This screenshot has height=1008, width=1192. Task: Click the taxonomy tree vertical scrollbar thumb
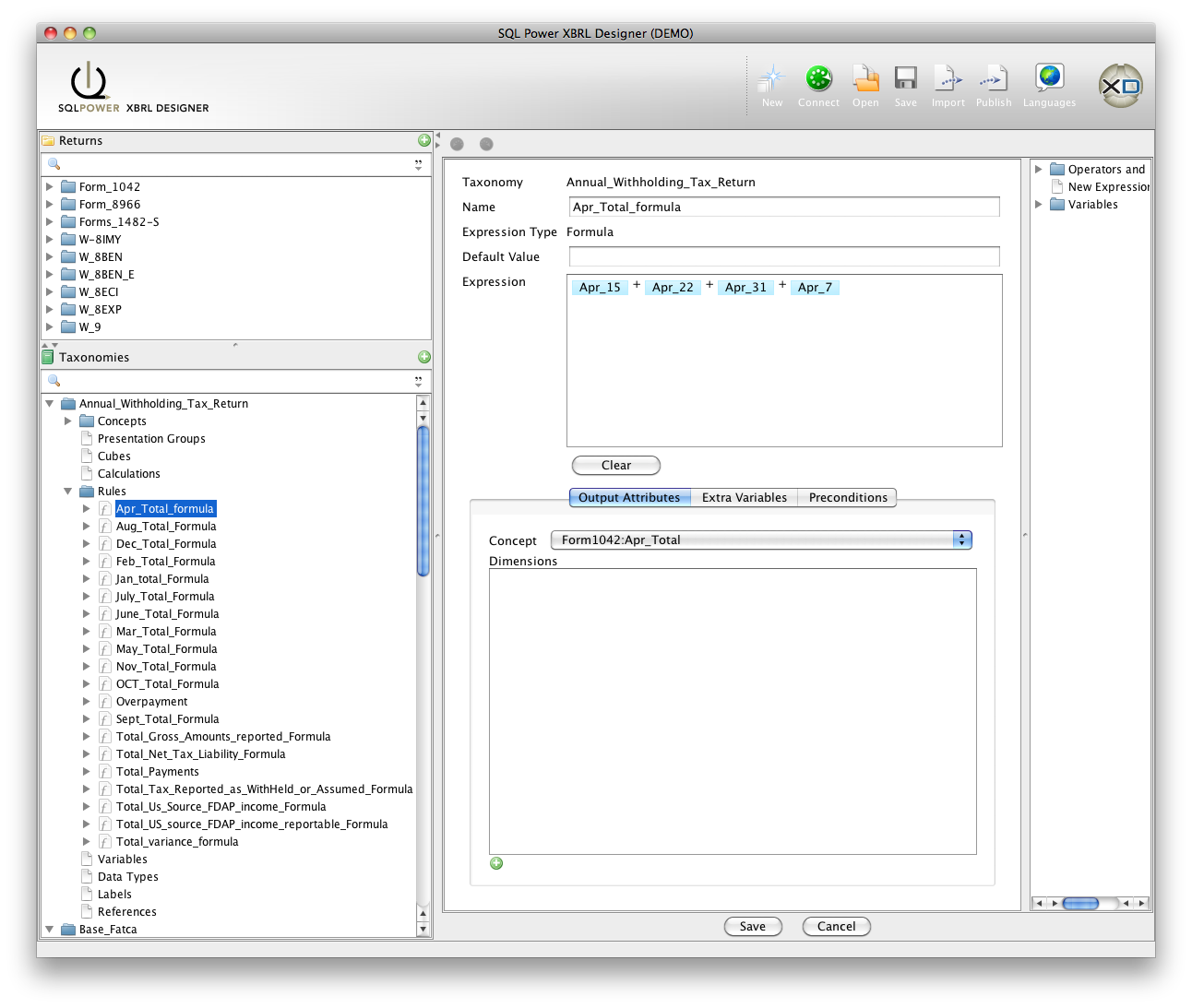point(423,501)
